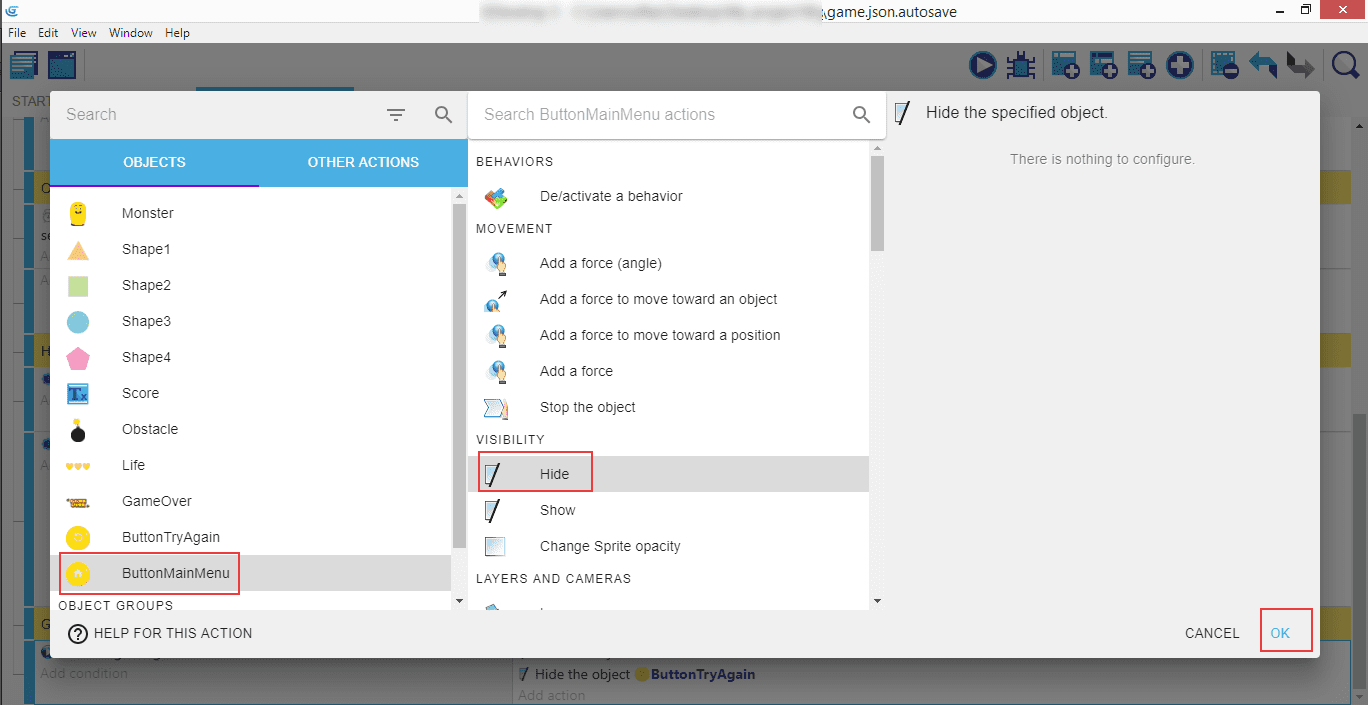Open the events search magnifier in toolbar
The height and width of the screenshot is (705, 1368).
point(1346,66)
